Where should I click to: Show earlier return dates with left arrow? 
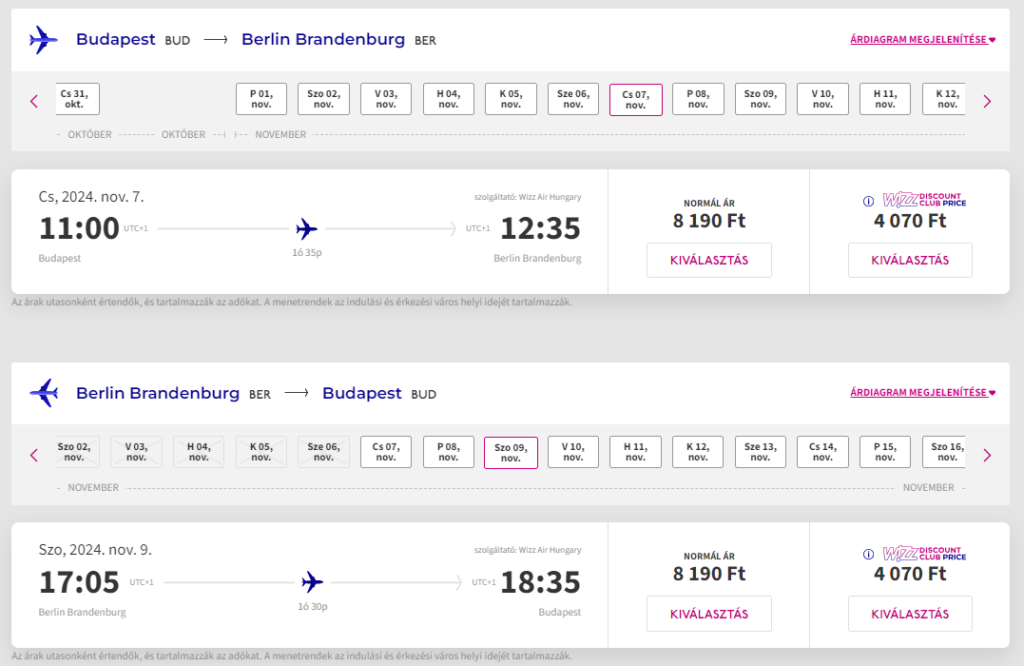click(34, 455)
